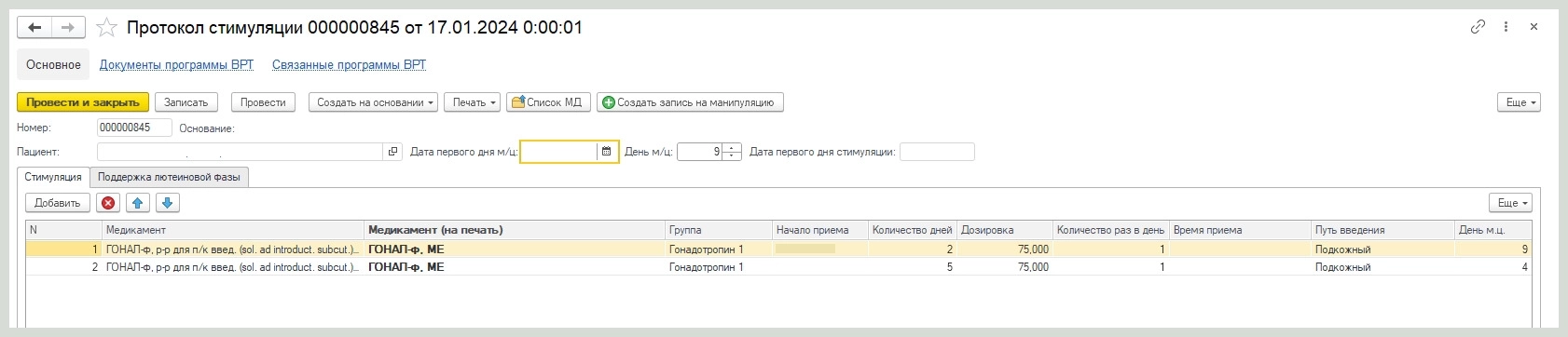Click Количество дней column header

[x=913, y=230]
